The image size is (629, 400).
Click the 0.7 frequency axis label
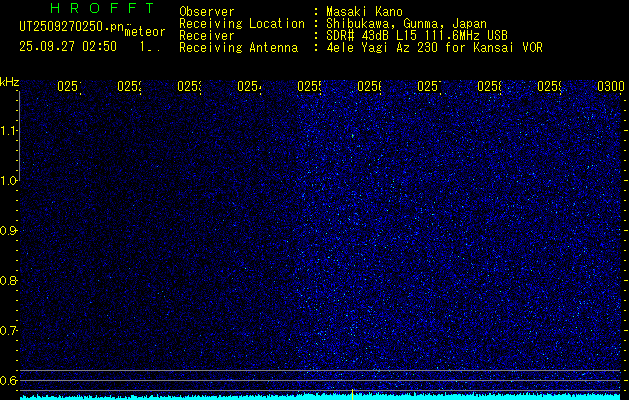click(x=9, y=331)
